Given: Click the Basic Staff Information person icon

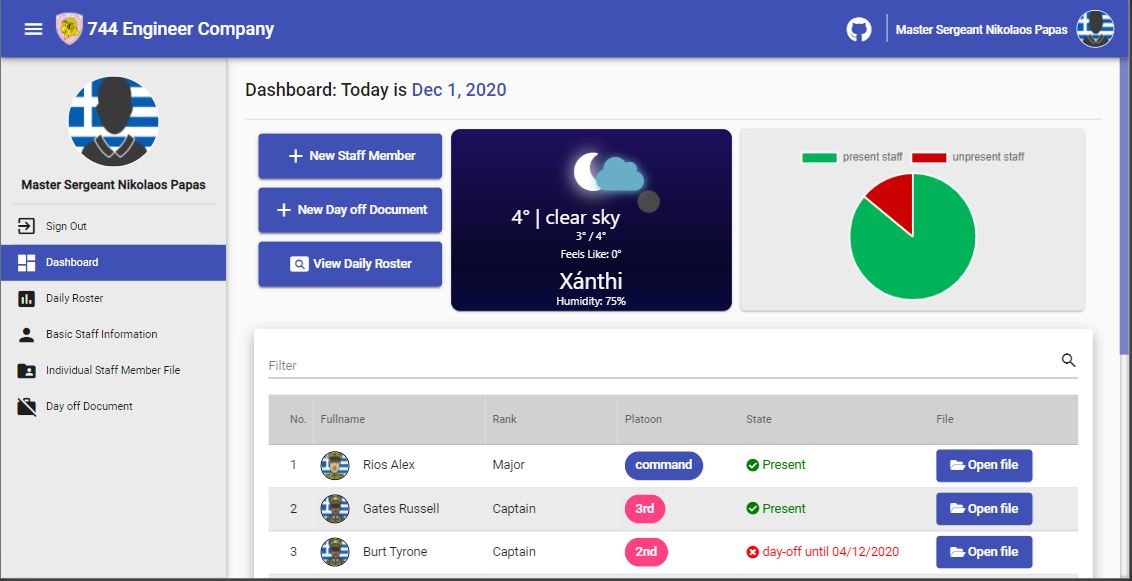Looking at the screenshot, I should point(26,335).
